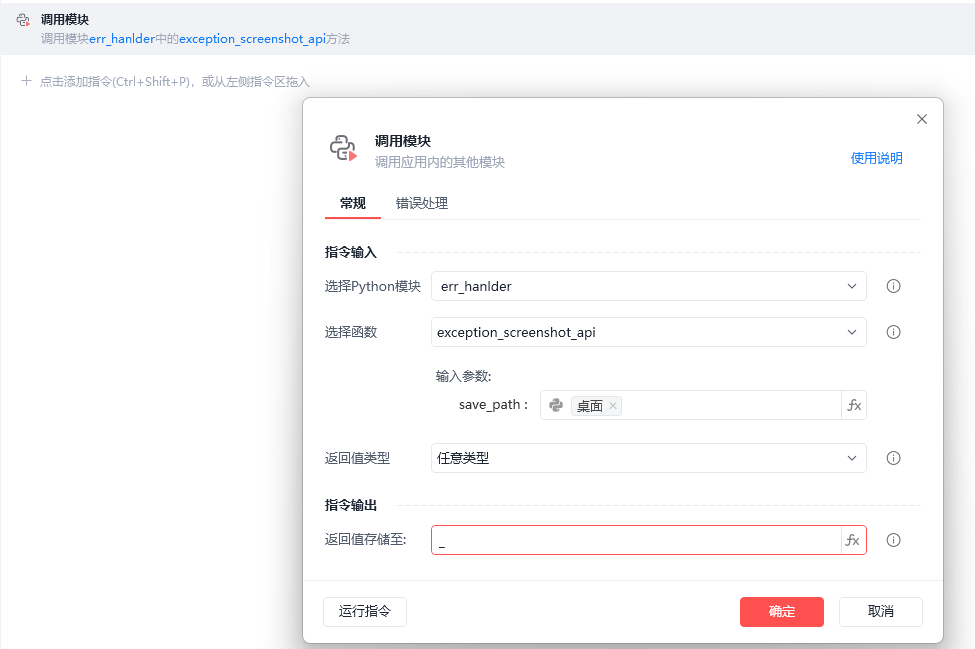Click chevron of 任意类型 combo box
Image resolution: width=975 pixels, height=649 pixels.
pyautogui.click(x=851, y=458)
